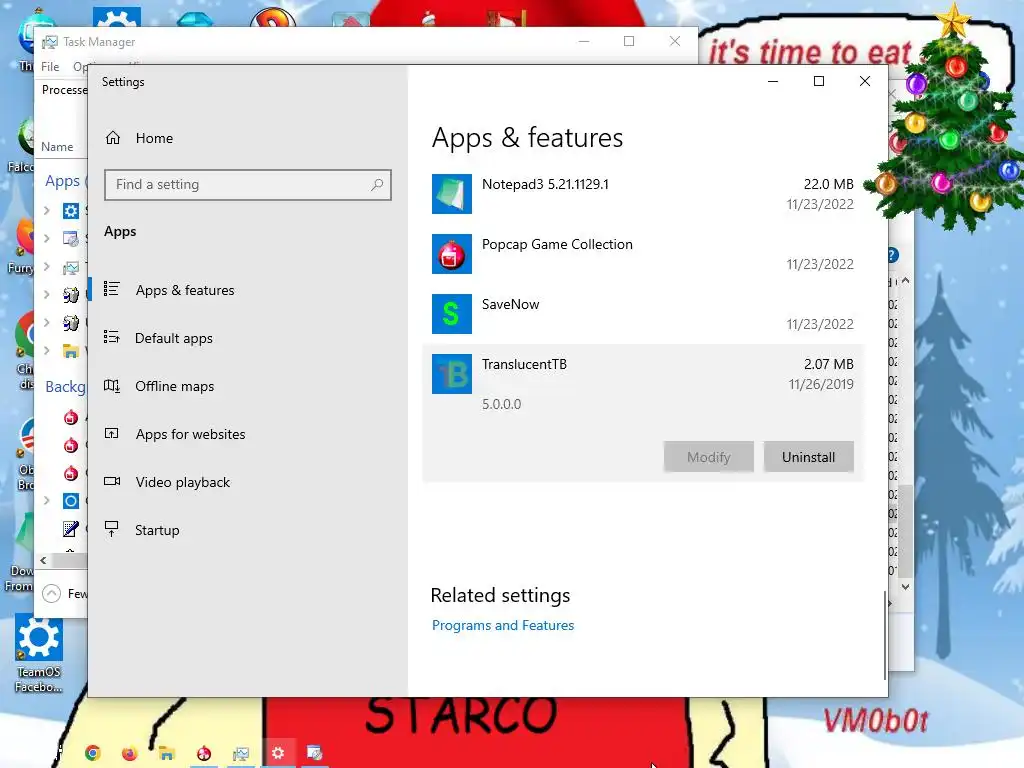Click the Home label in Settings

pyautogui.click(x=154, y=138)
